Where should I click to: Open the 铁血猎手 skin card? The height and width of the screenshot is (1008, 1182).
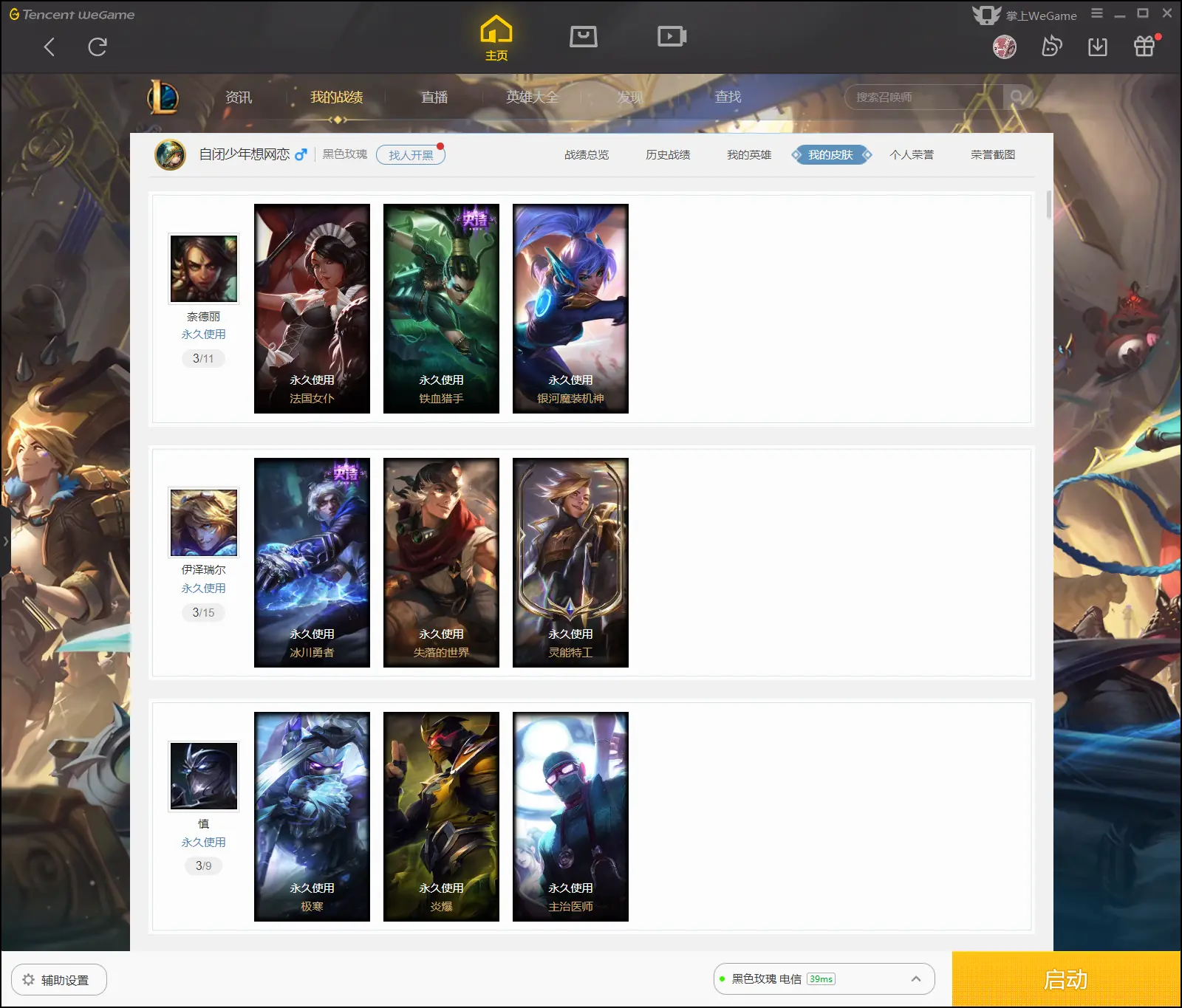tap(441, 309)
